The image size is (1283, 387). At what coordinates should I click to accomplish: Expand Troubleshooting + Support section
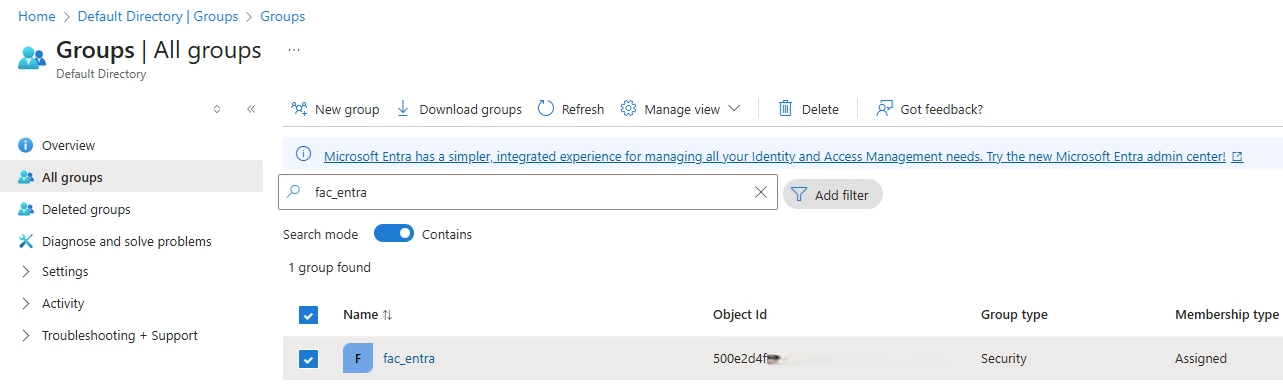pos(26,336)
